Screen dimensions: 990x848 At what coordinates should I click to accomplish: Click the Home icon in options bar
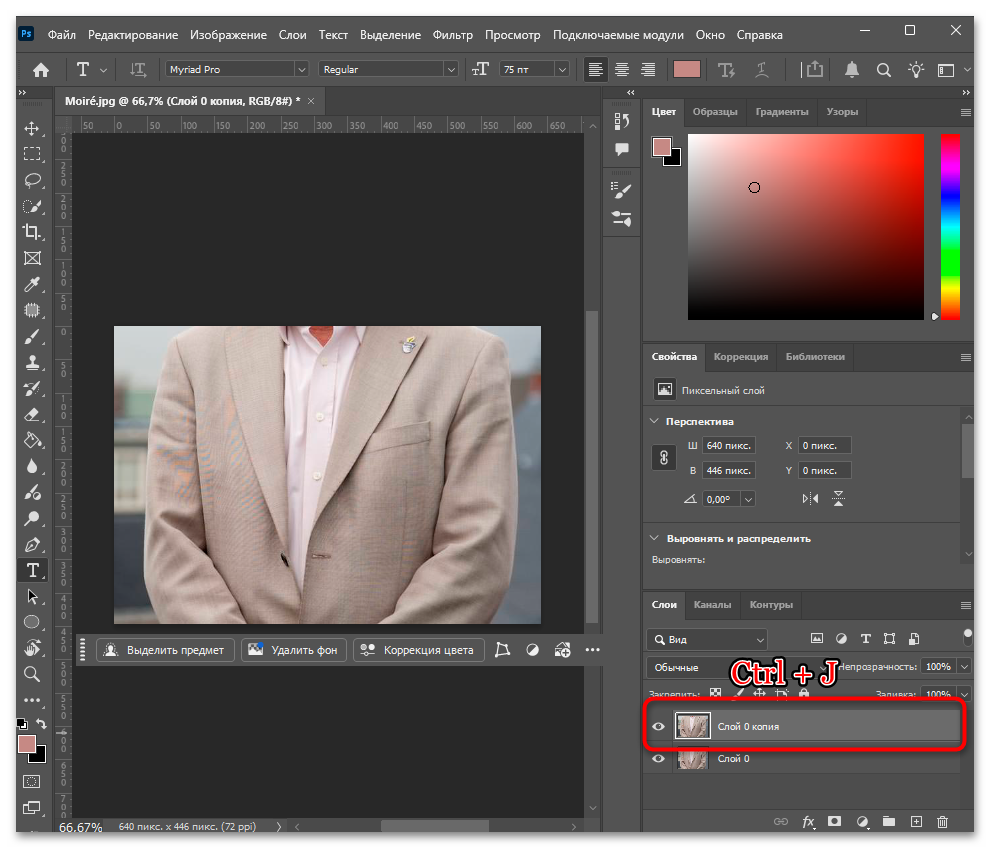tap(41, 69)
